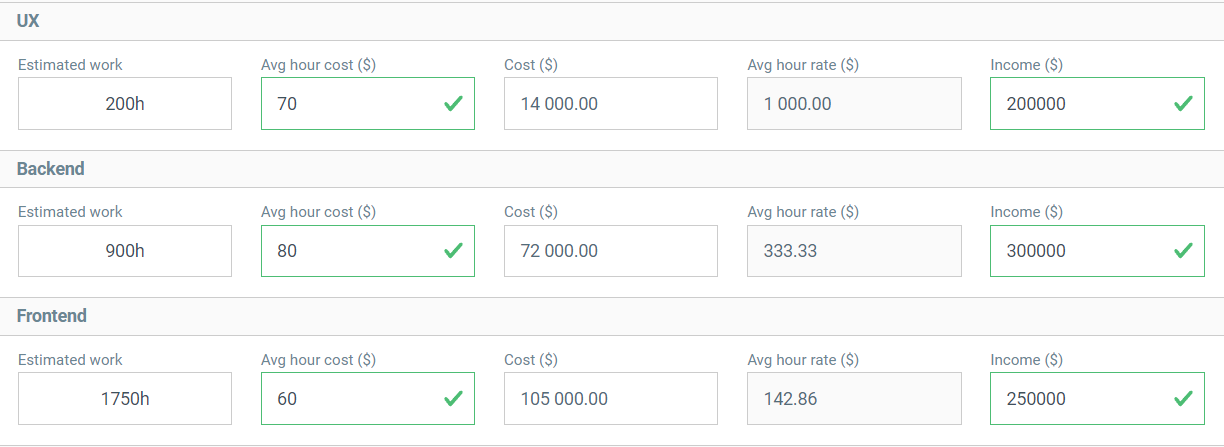Select the Backend Cost field 72 000.00
Viewport: 1224px width, 447px height.
tap(610, 251)
